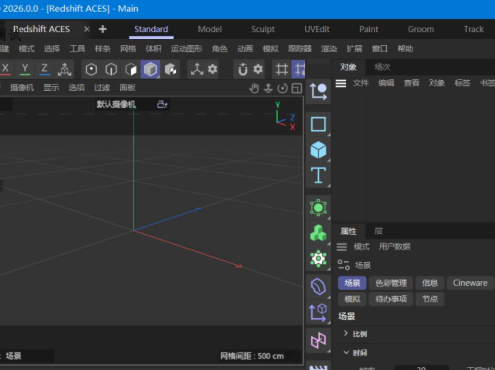Click the purple Bend deformer icon
The height and width of the screenshot is (370, 495).
click(x=318, y=286)
